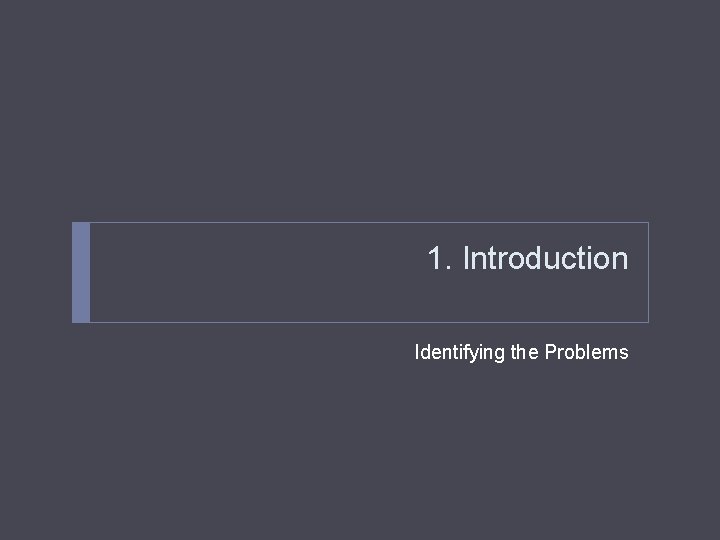This screenshot has height=540, width=720.
Task: Click the right border of the title box
Action: 648,272
